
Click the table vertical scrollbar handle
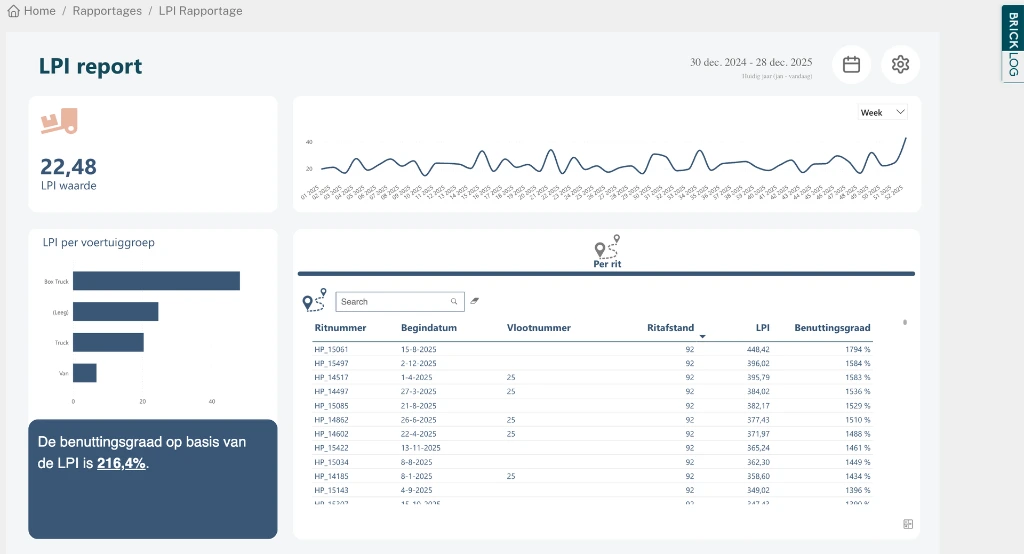click(x=905, y=322)
